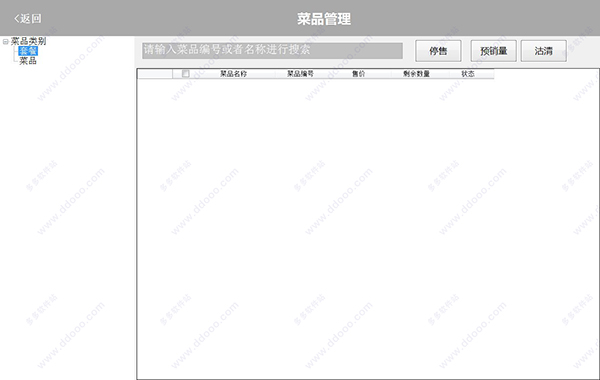Collapse the 菜品类别 tree node

click(5, 41)
